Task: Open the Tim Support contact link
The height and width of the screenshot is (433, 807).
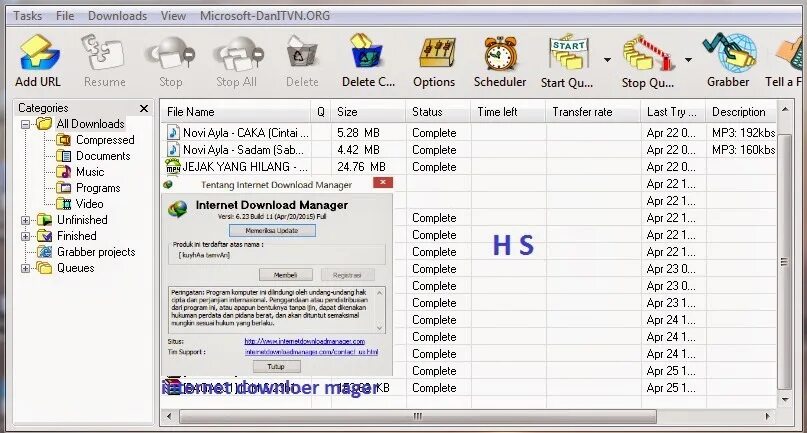Action: 311,352
